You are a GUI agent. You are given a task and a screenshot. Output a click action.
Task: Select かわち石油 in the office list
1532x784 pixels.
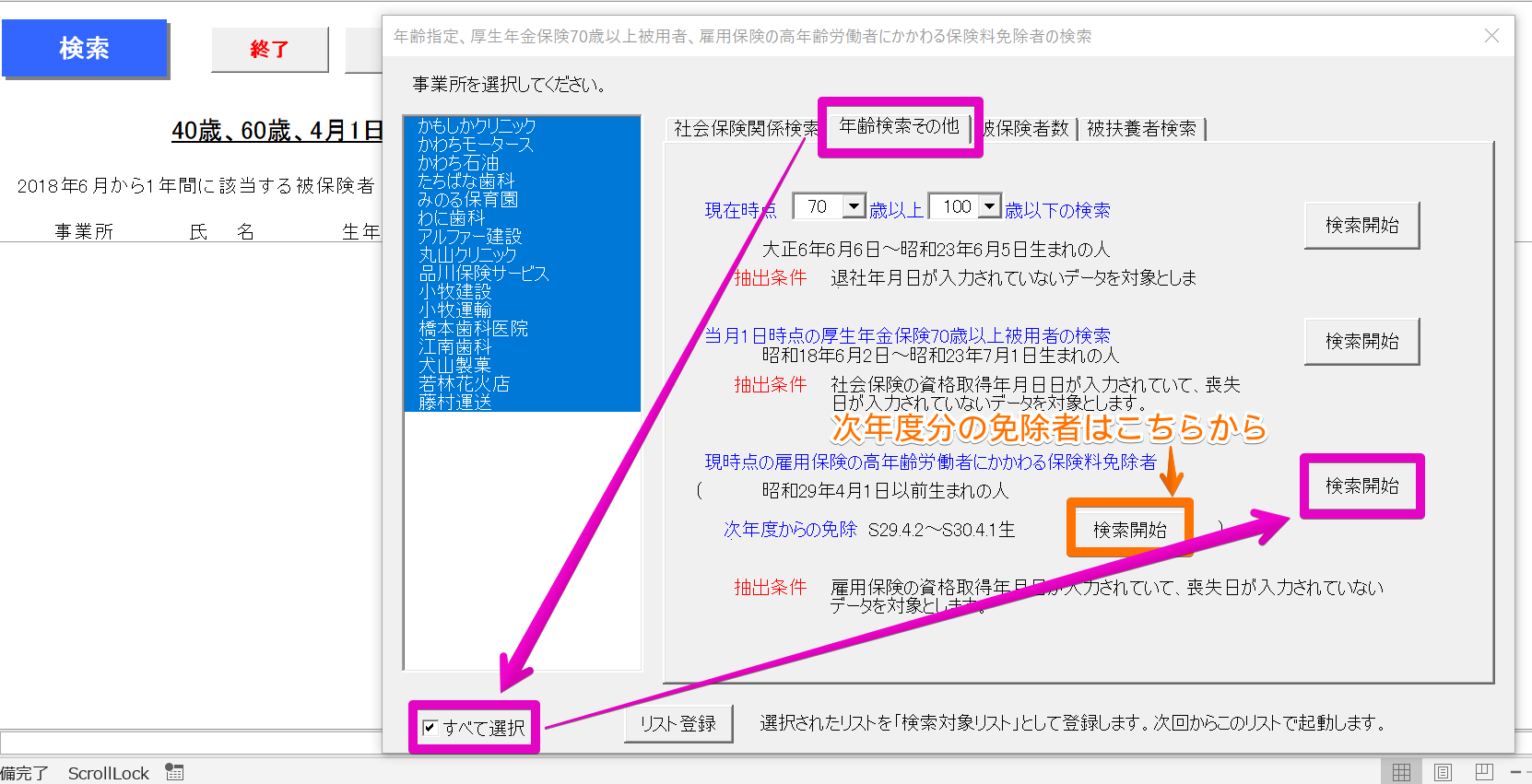(x=522, y=163)
